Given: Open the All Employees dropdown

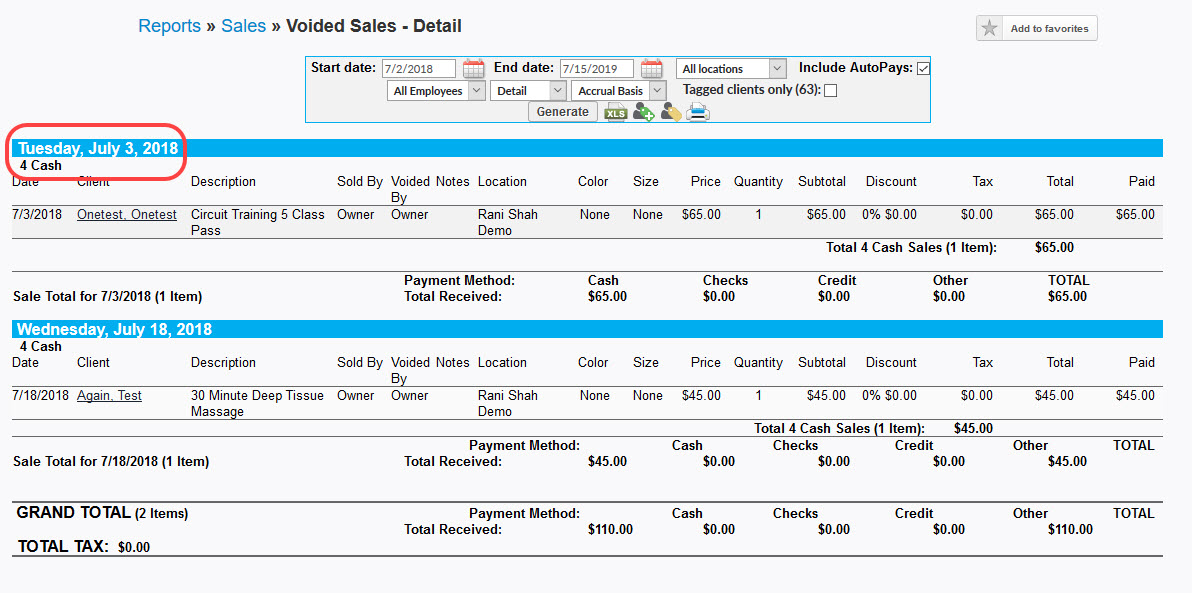Looking at the screenshot, I should (436, 91).
